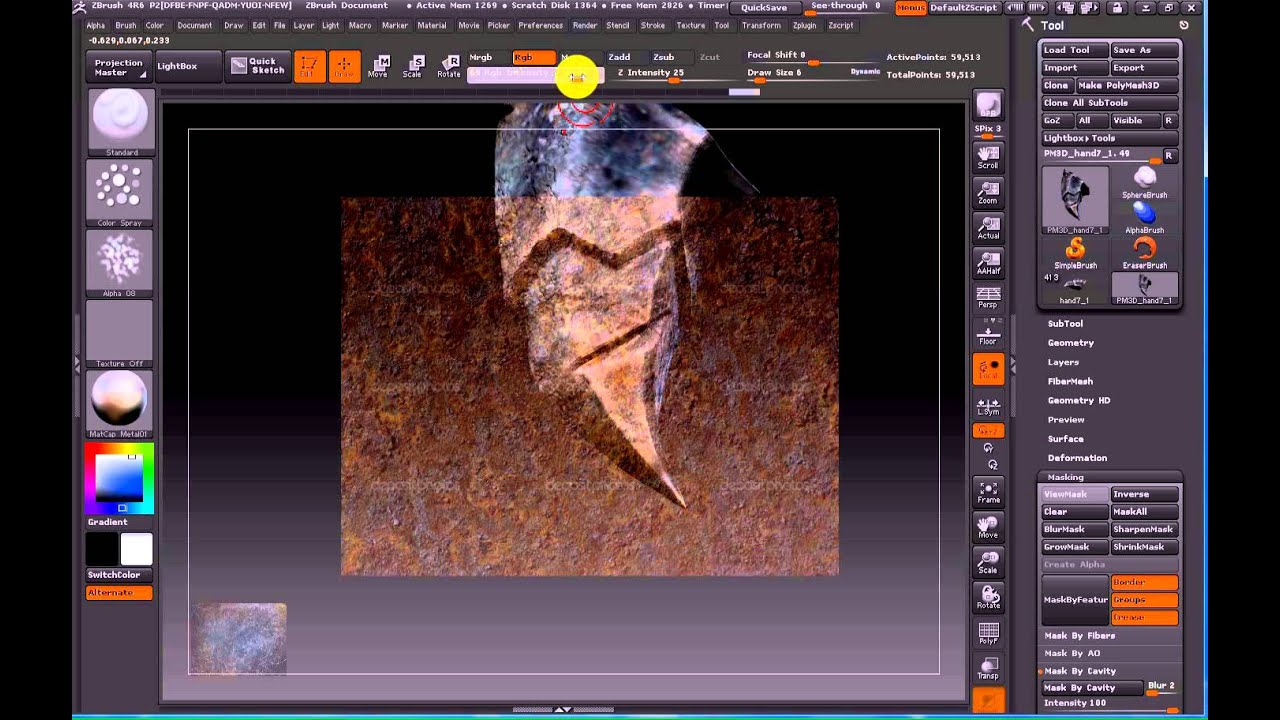
Task: Expand the SubTool subpalette
Action: (x=1065, y=324)
